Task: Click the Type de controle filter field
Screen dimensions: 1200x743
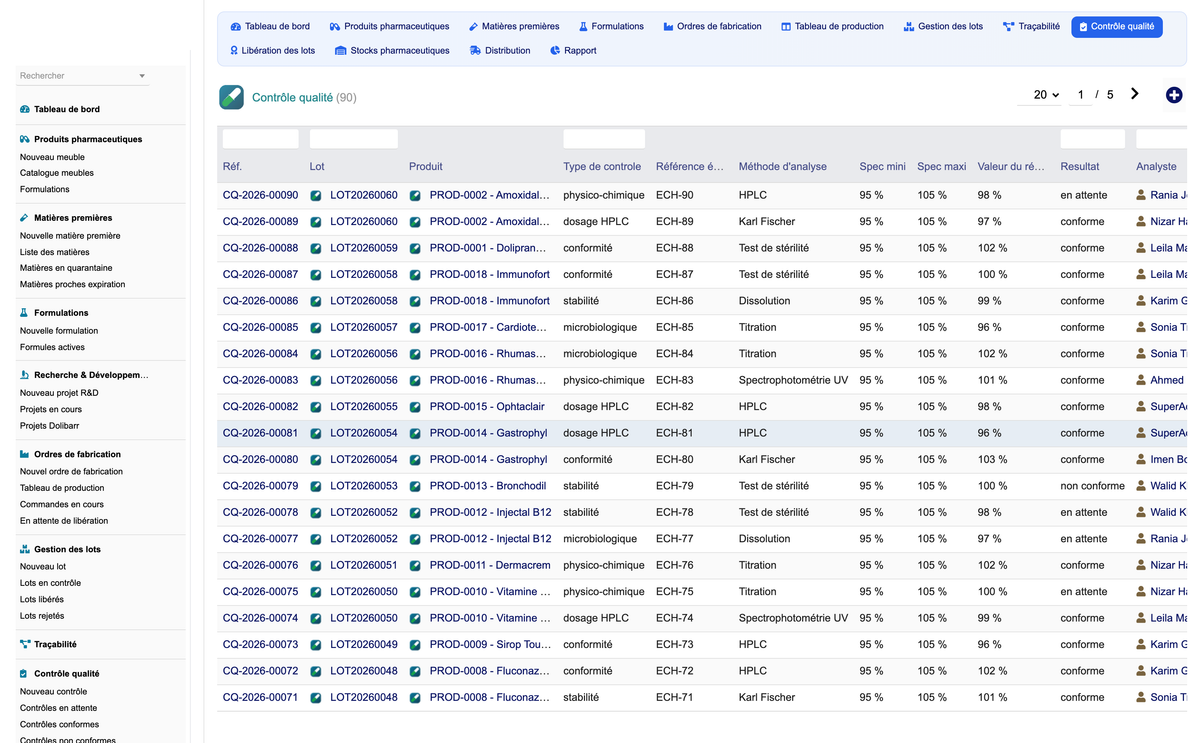Action: pos(603,139)
